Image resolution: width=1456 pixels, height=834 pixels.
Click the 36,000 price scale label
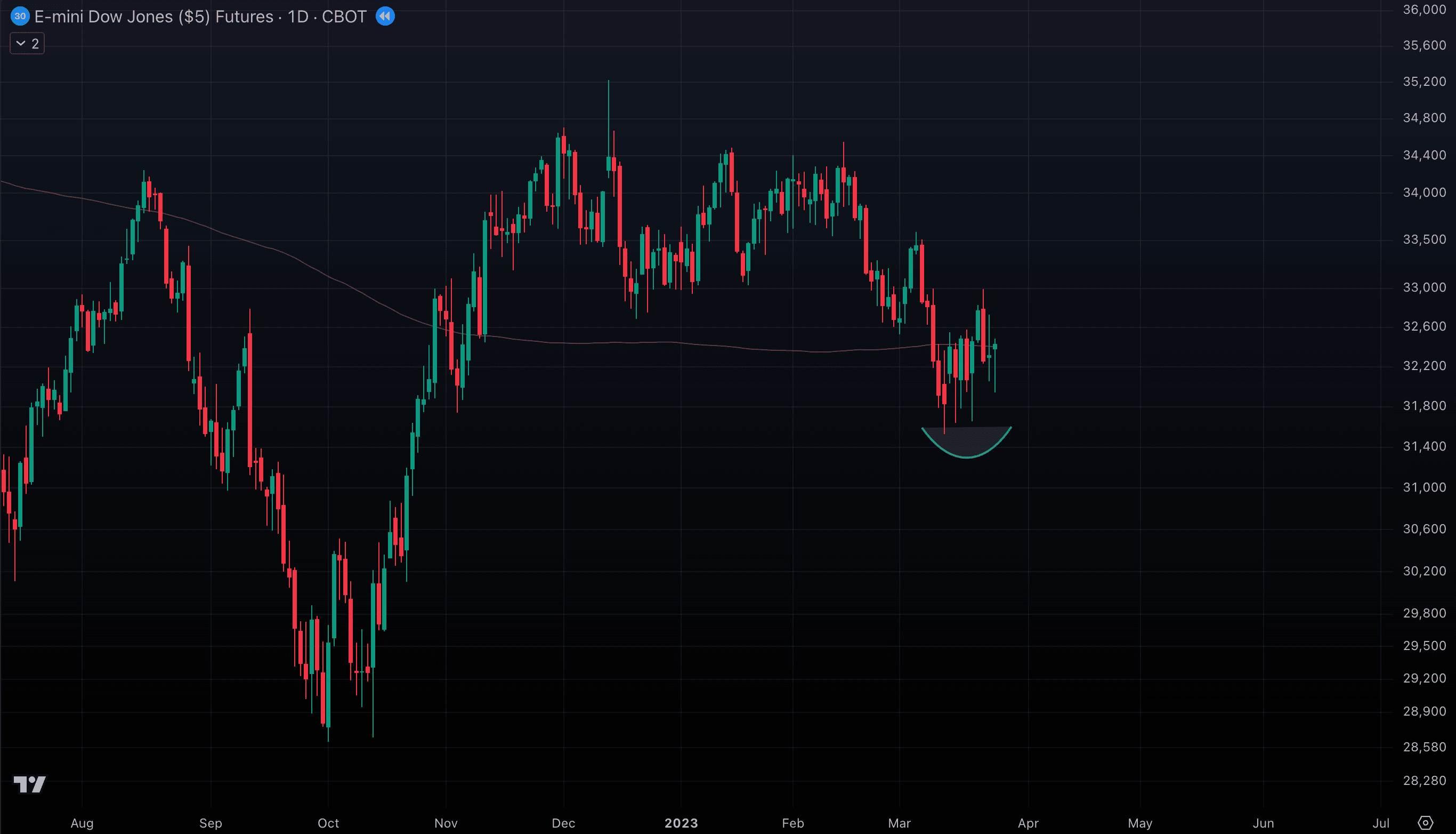(x=1424, y=9)
